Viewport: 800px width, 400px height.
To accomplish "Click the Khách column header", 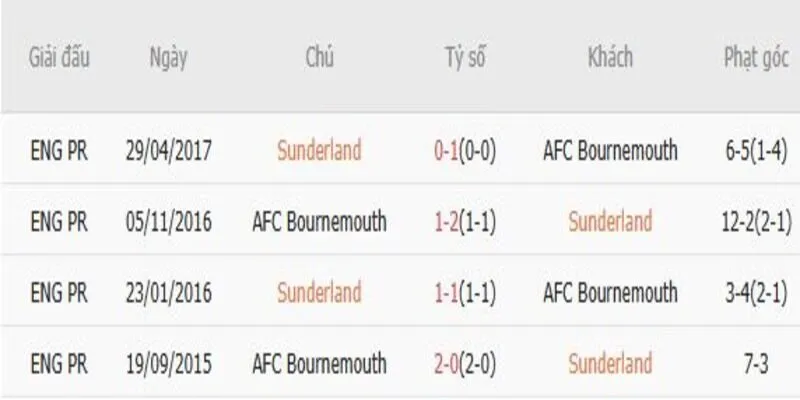I will 610,57.
